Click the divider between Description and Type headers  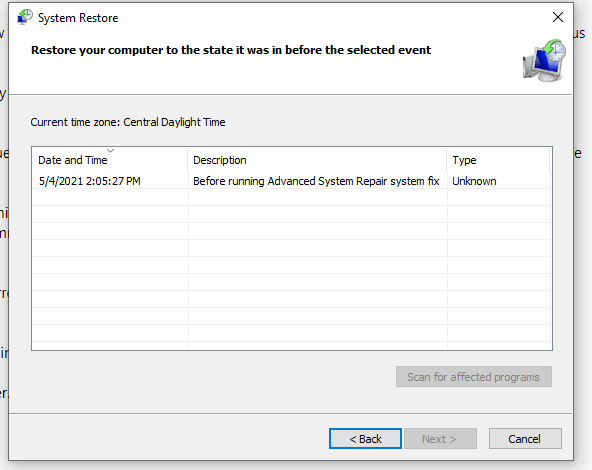pyautogui.click(x=447, y=160)
